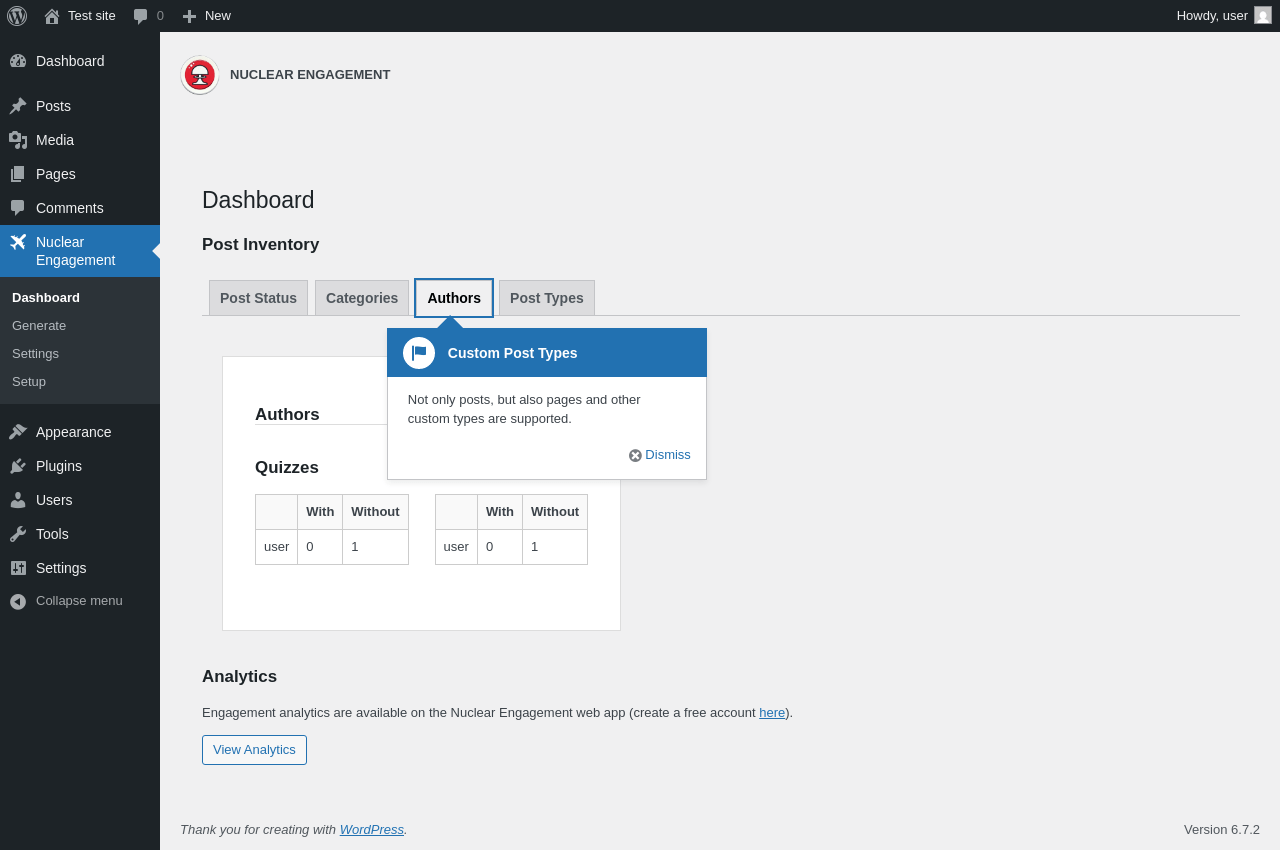Click the Version 6.7.2 footer text
The height and width of the screenshot is (850, 1280).
click(1222, 830)
